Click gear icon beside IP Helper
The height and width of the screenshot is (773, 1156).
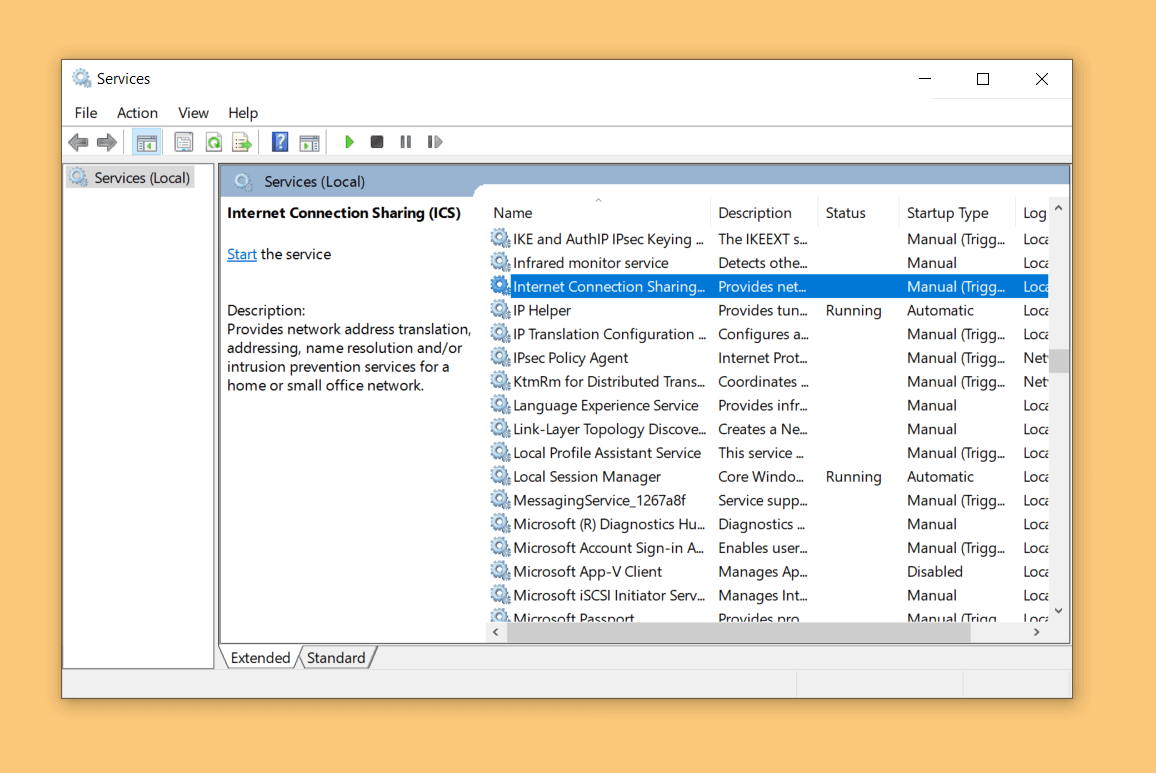[501, 310]
